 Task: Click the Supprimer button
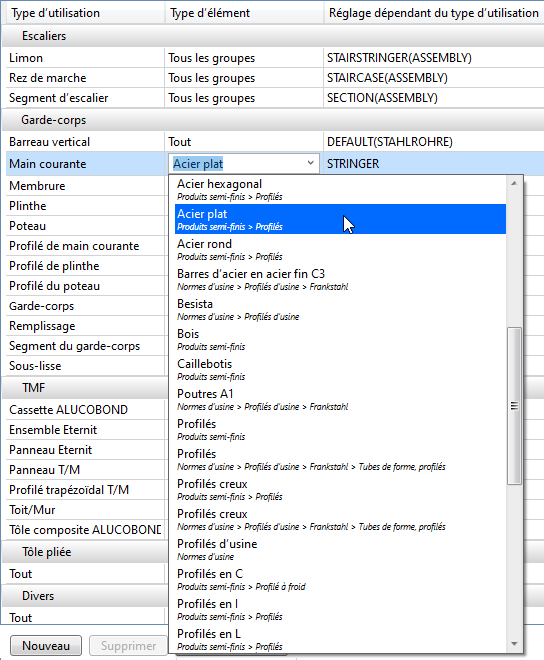pos(128,645)
